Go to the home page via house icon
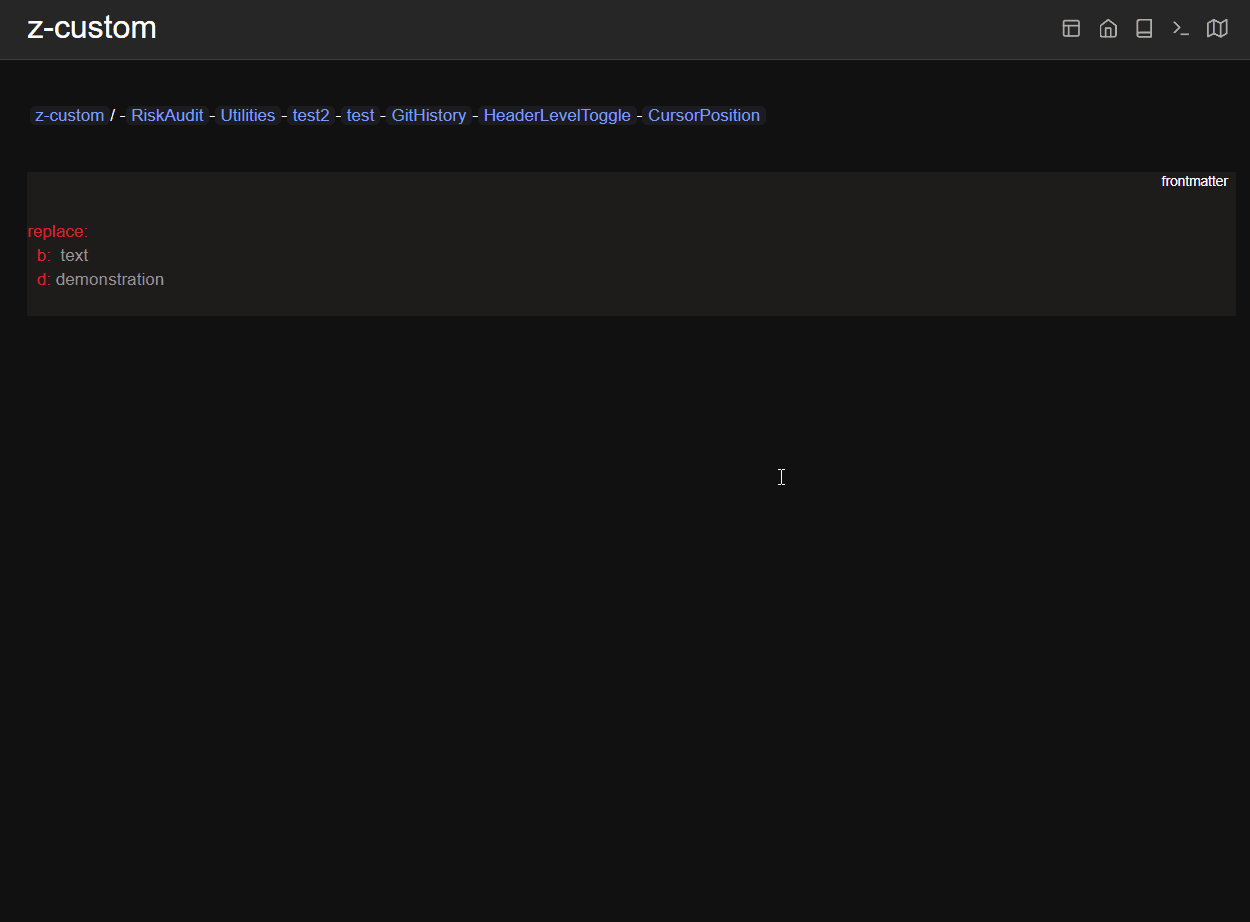The height and width of the screenshot is (922, 1250). 1108,28
